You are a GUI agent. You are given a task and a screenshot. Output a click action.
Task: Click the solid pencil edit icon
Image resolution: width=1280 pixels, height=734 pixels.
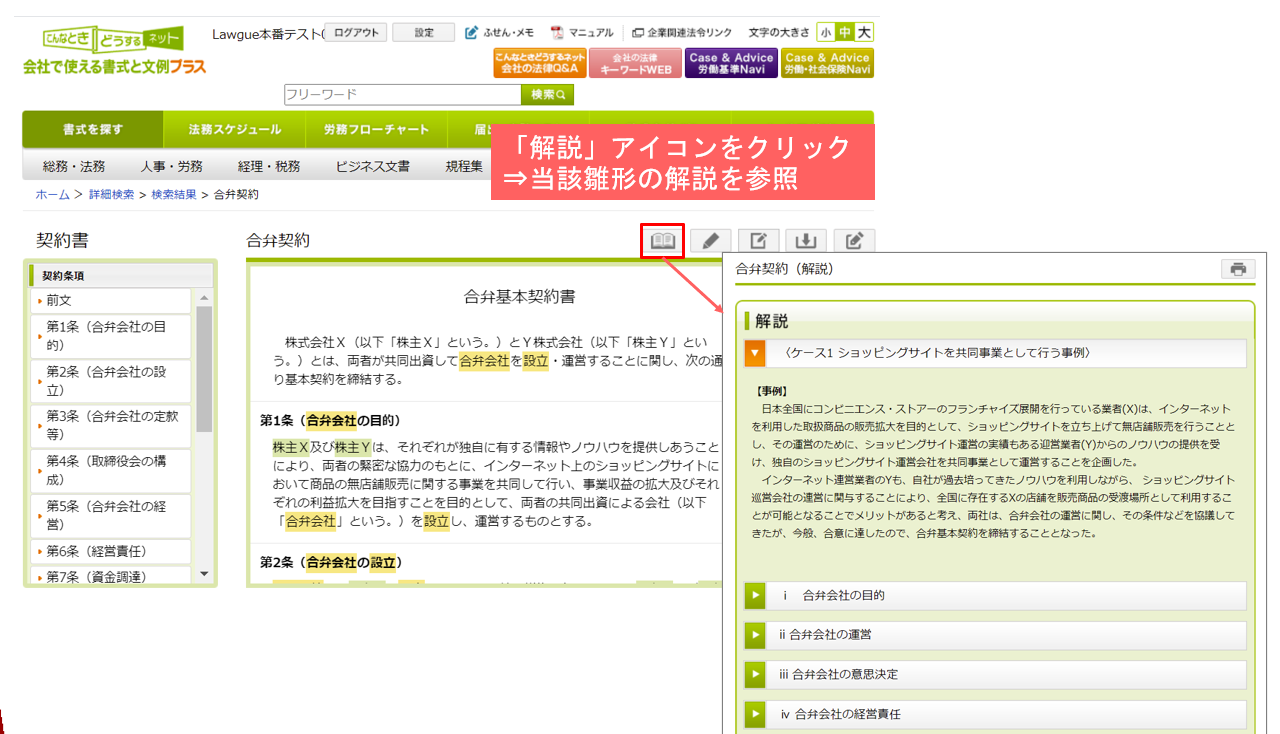(710, 241)
